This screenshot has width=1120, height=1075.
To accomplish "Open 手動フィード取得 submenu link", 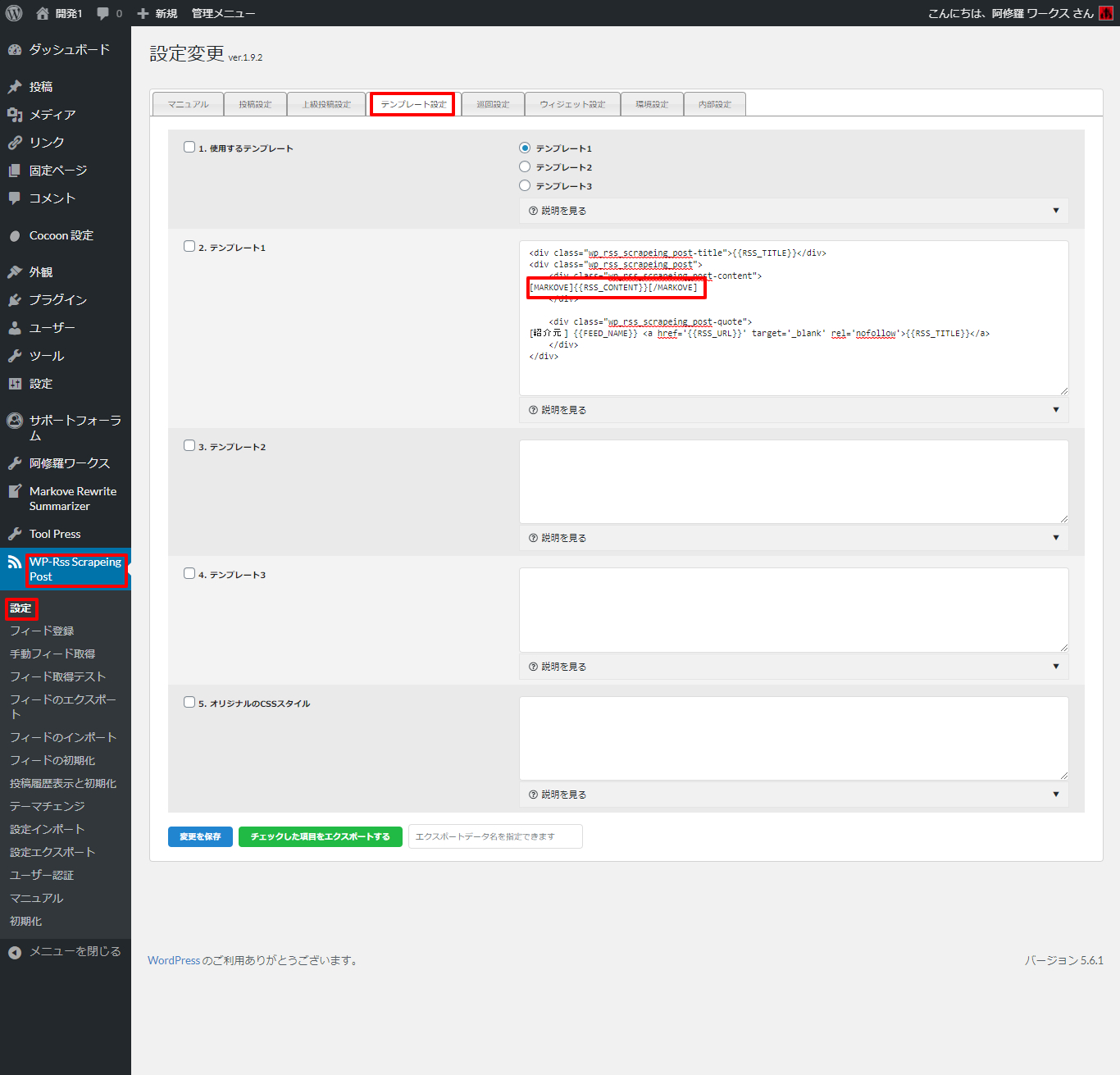I will [52, 654].
